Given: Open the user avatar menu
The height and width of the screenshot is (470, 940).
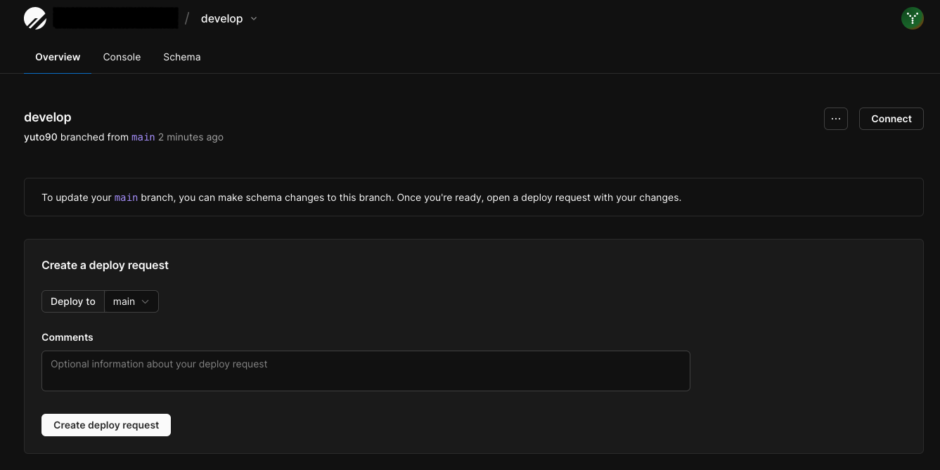Looking at the screenshot, I should coord(912,18).
